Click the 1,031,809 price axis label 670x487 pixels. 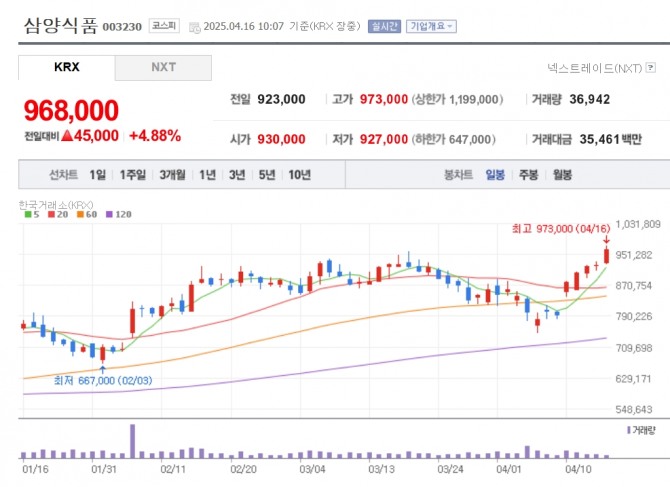[x=638, y=224]
